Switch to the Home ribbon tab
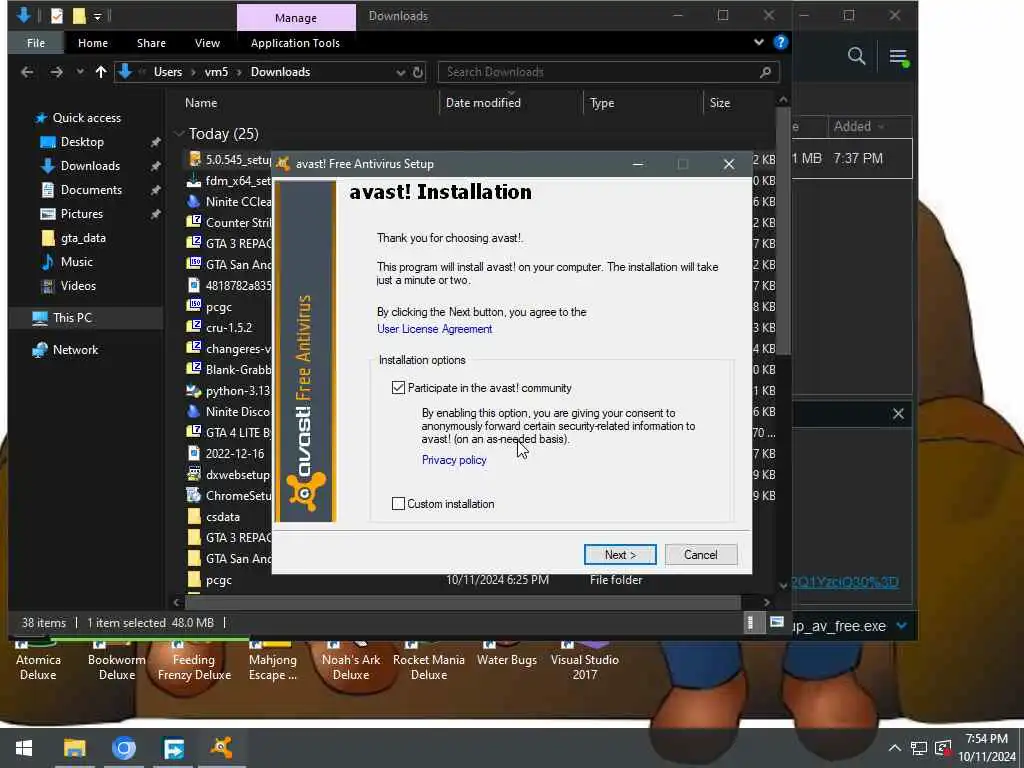The height and width of the screenshot is (768, 1024). [93, 43]
